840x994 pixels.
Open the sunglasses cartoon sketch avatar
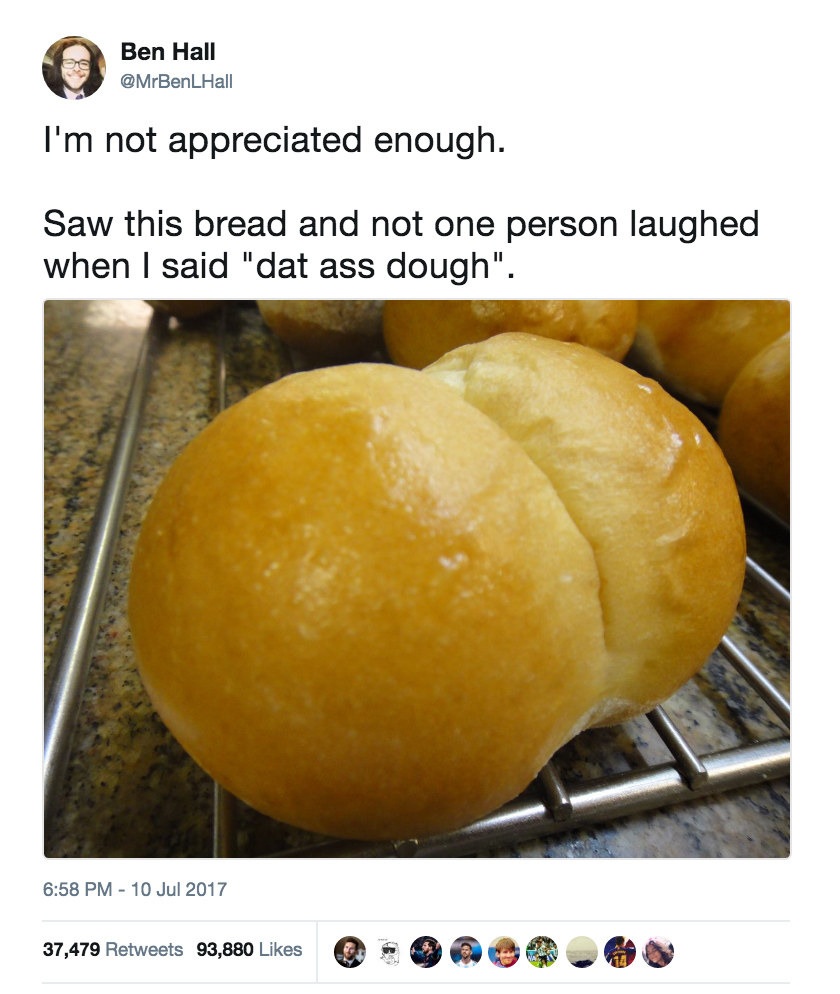click(389, 952)
